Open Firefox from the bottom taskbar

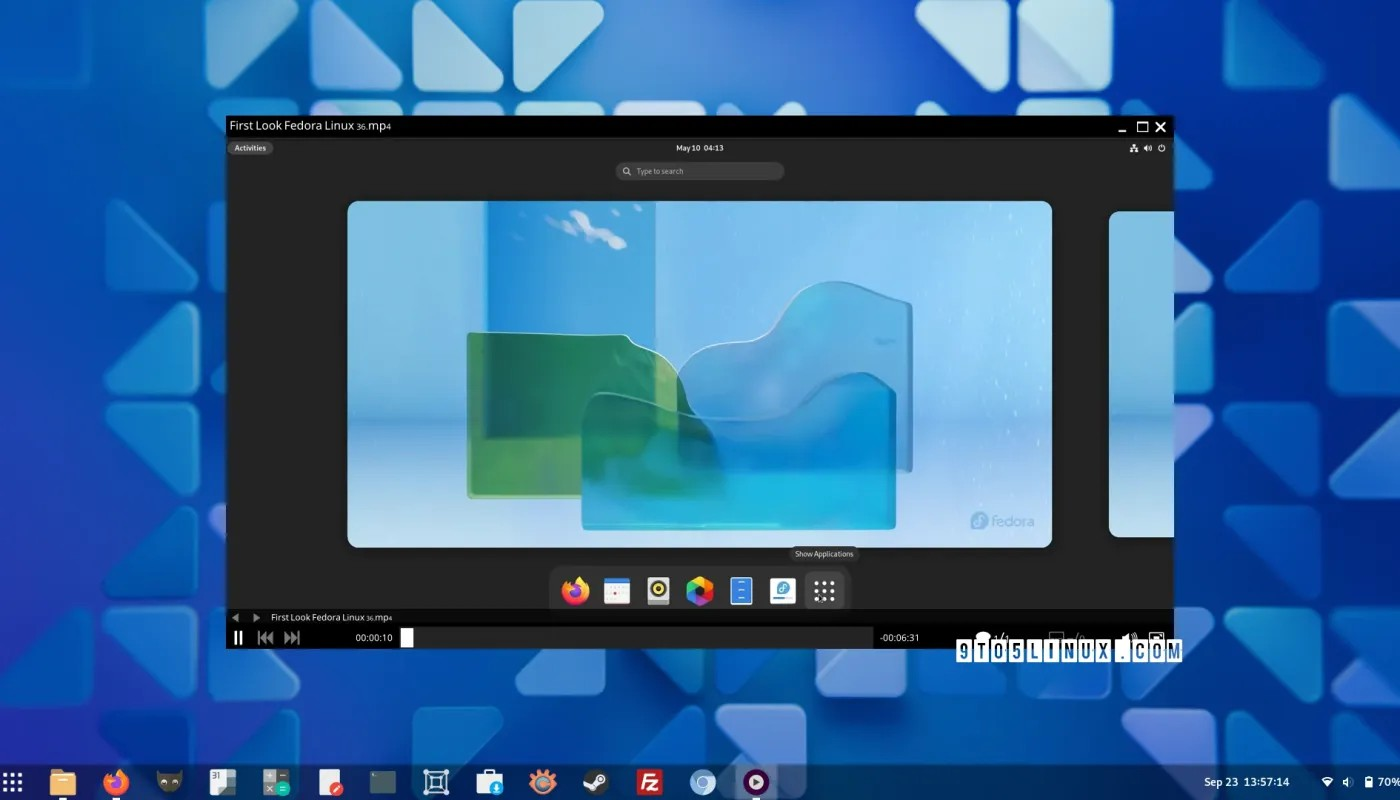(x=116, y=782)
